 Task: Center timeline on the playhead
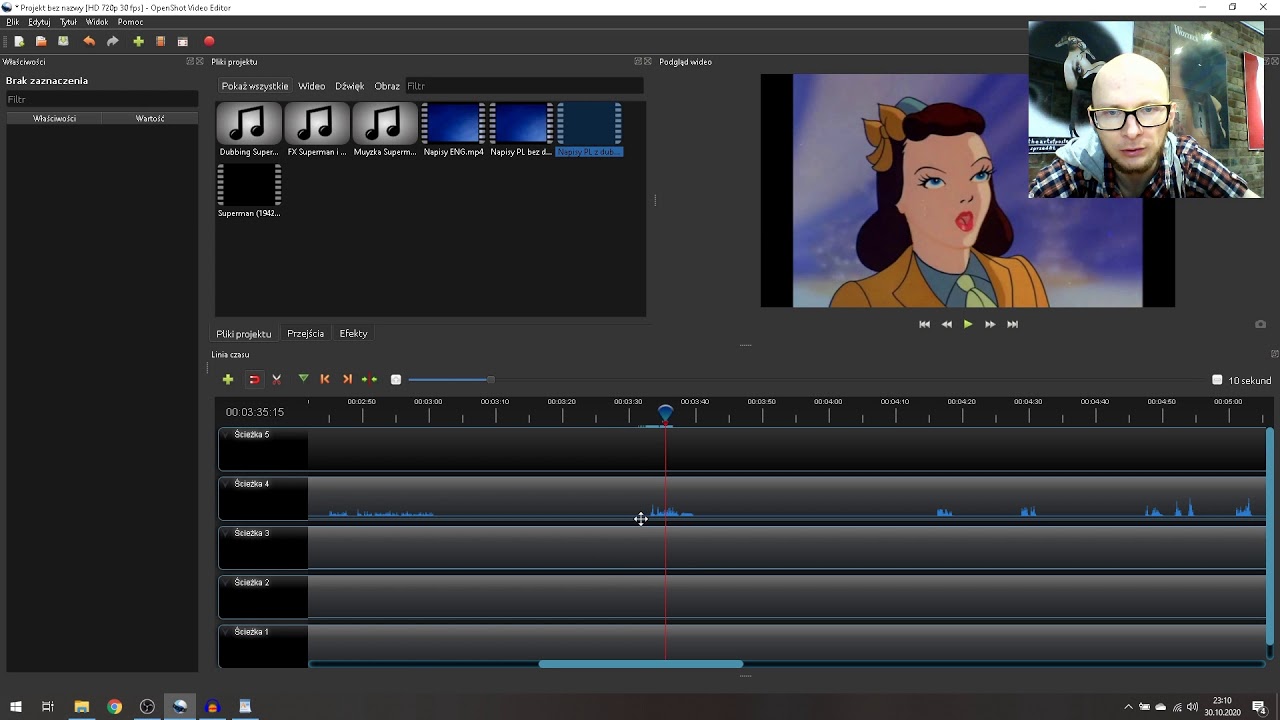[370, 379]
